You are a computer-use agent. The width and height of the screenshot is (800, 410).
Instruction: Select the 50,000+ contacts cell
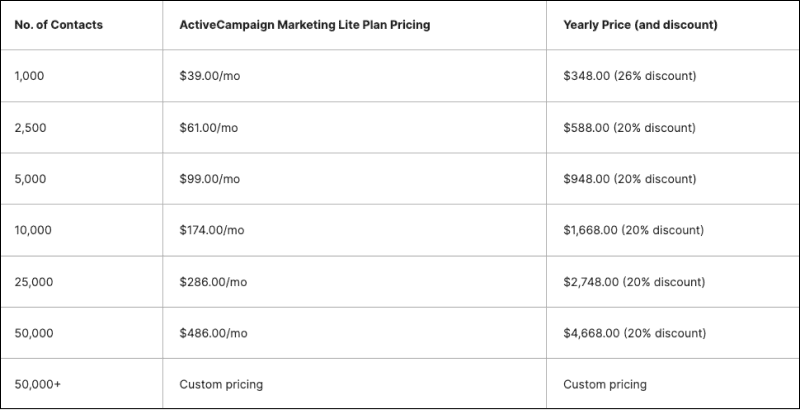38,384
